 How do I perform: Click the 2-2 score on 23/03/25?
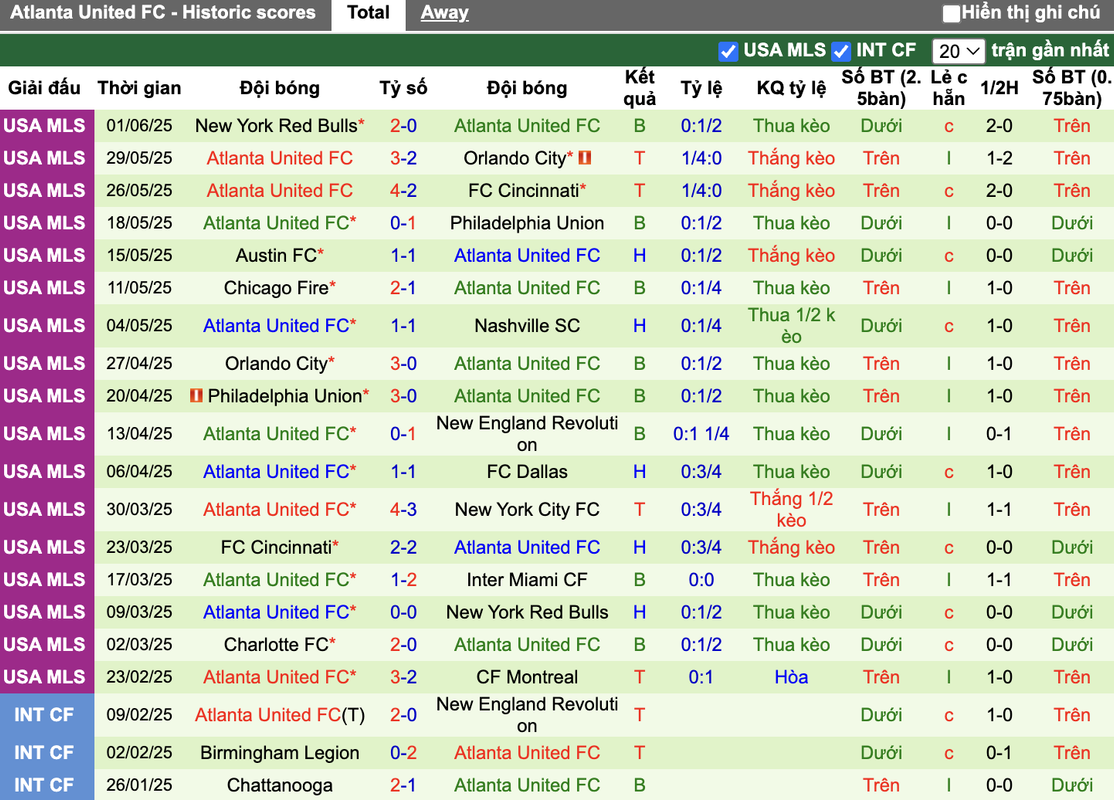[x=403, y=547]
